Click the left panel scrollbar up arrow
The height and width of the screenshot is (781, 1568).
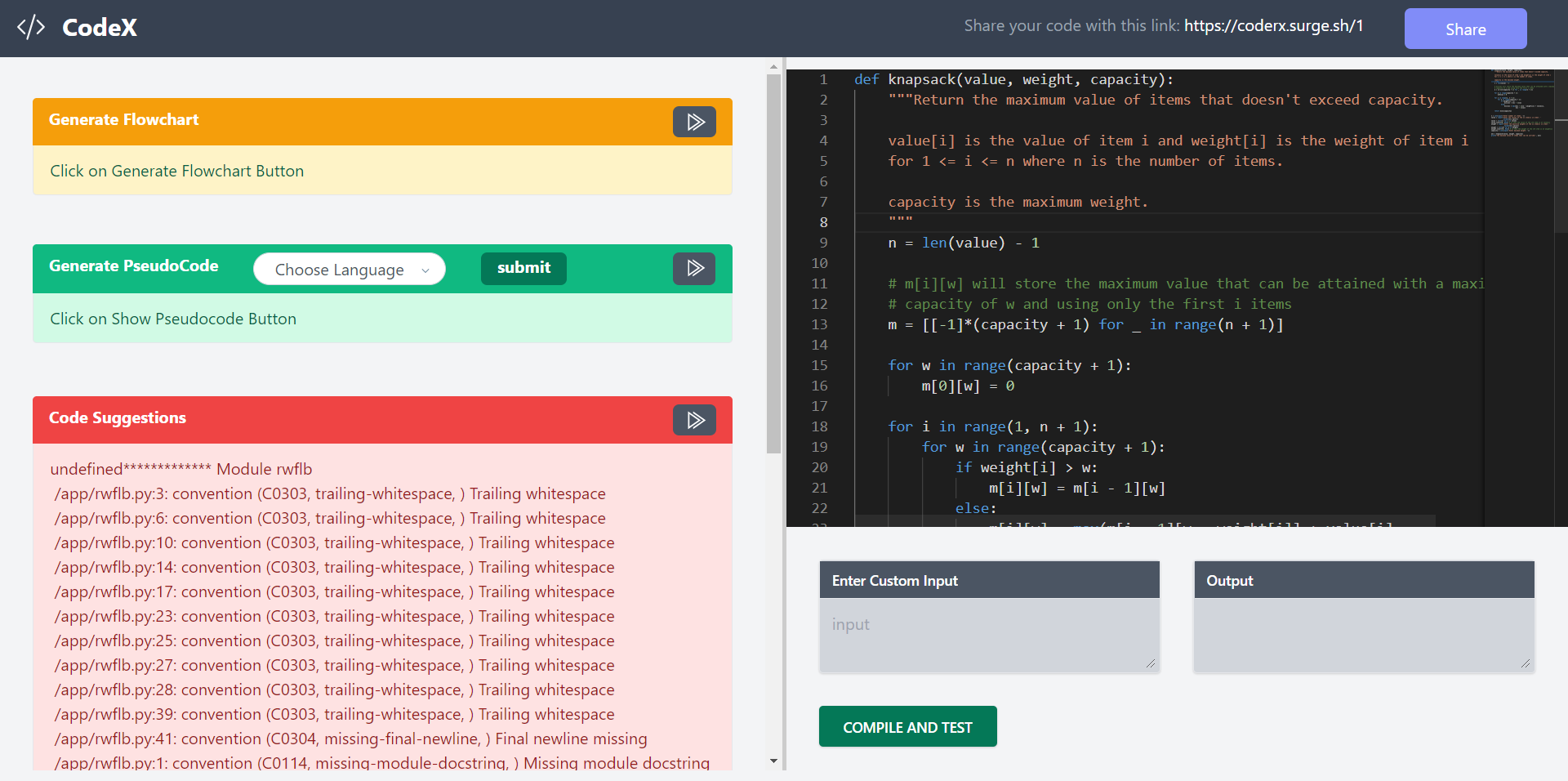773,66
